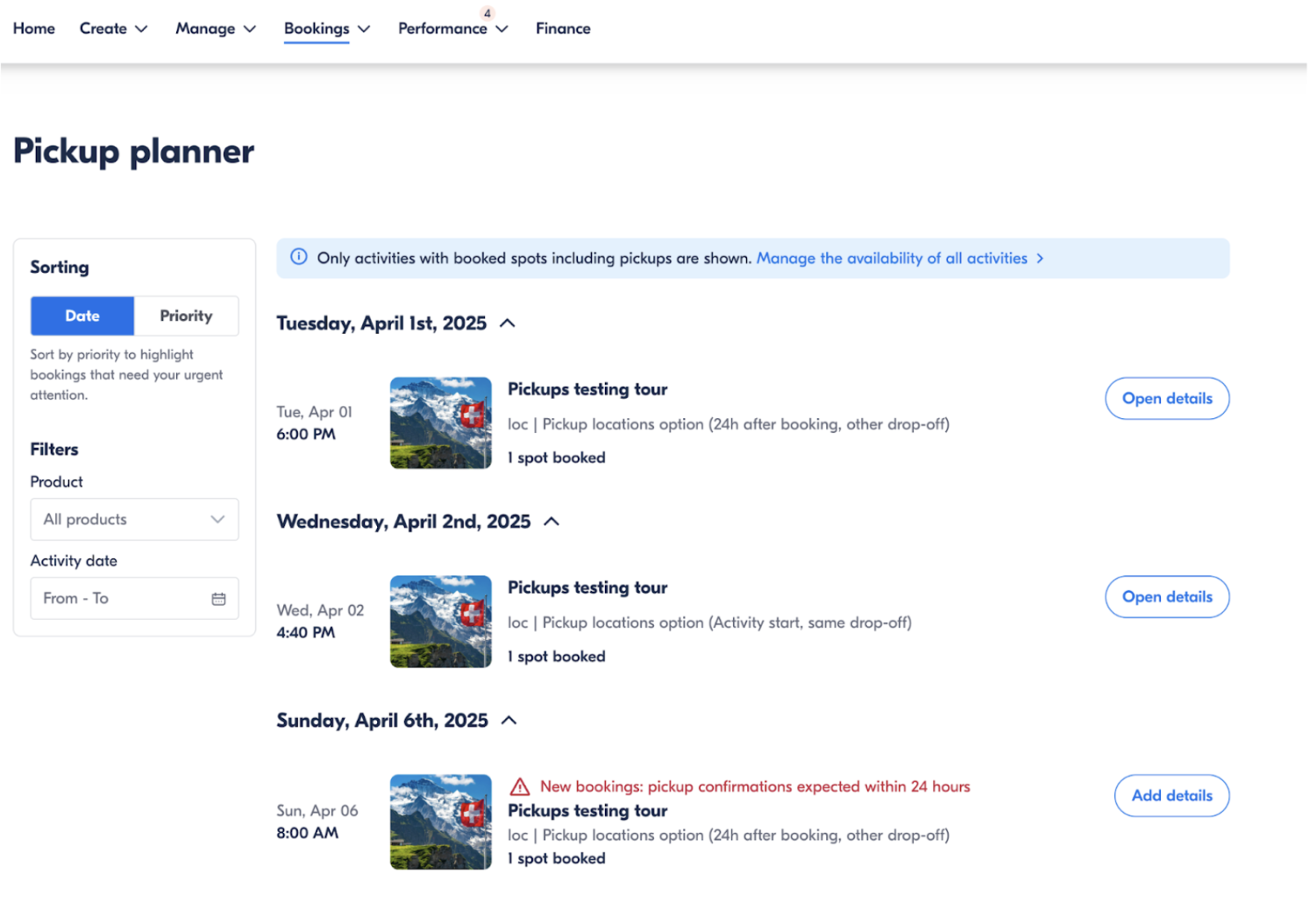The image size is (1310, 924).
Task: Select Date sorting option
Action: click(x=82, y=316)
